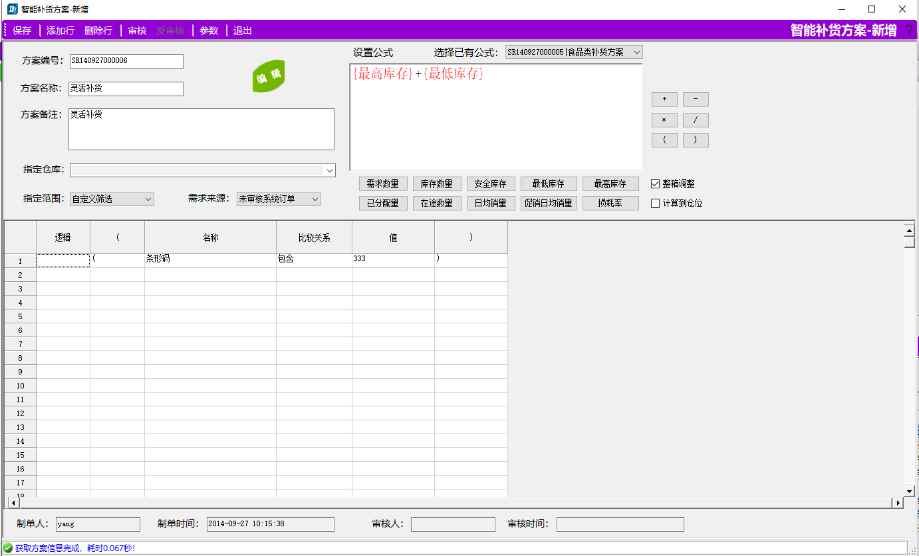Expand the 需求来源 dropdown

[315, 199]
